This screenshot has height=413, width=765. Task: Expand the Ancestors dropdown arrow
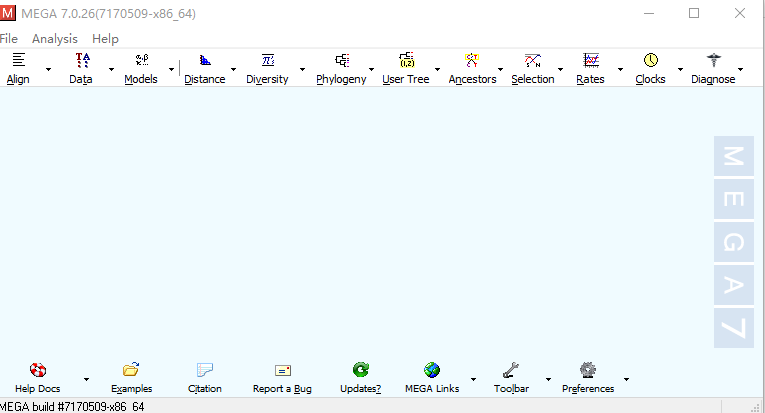pos(500,69)
